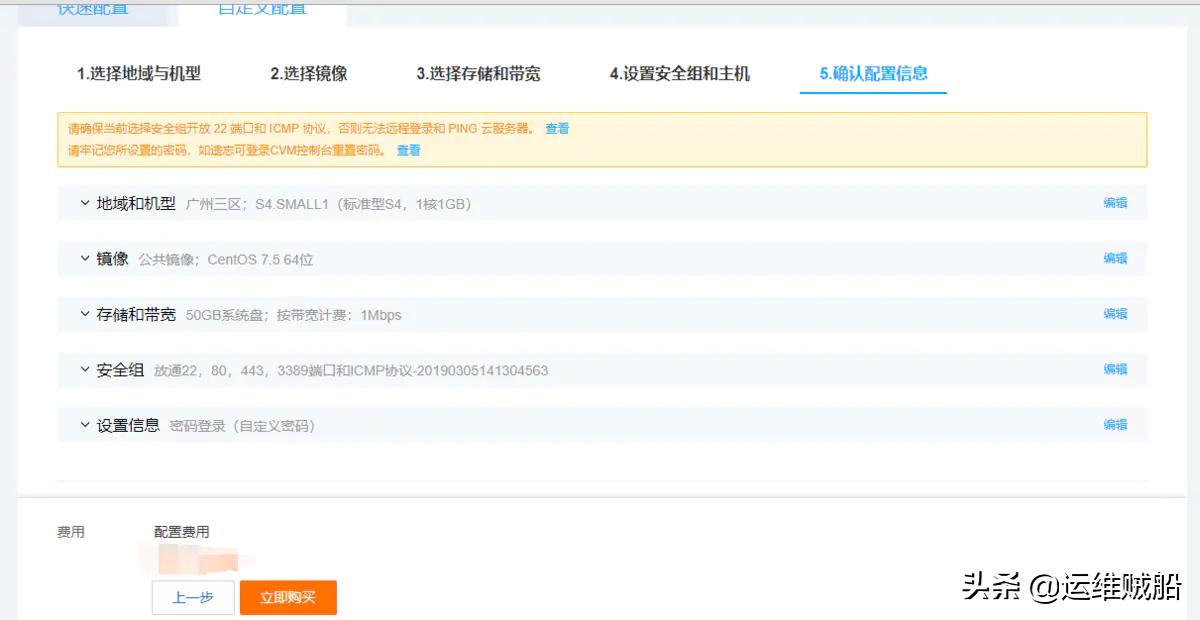Screen dimensions: 1200x620
Task: 点击地域和机型行的编辑链接
Action: (1116, 202)
